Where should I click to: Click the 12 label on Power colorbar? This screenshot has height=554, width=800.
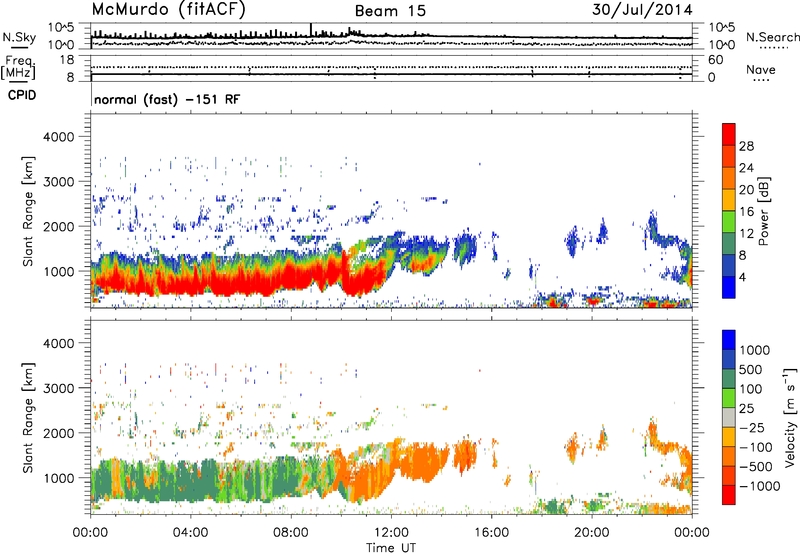pyautogui.click(x=746, y=234)
